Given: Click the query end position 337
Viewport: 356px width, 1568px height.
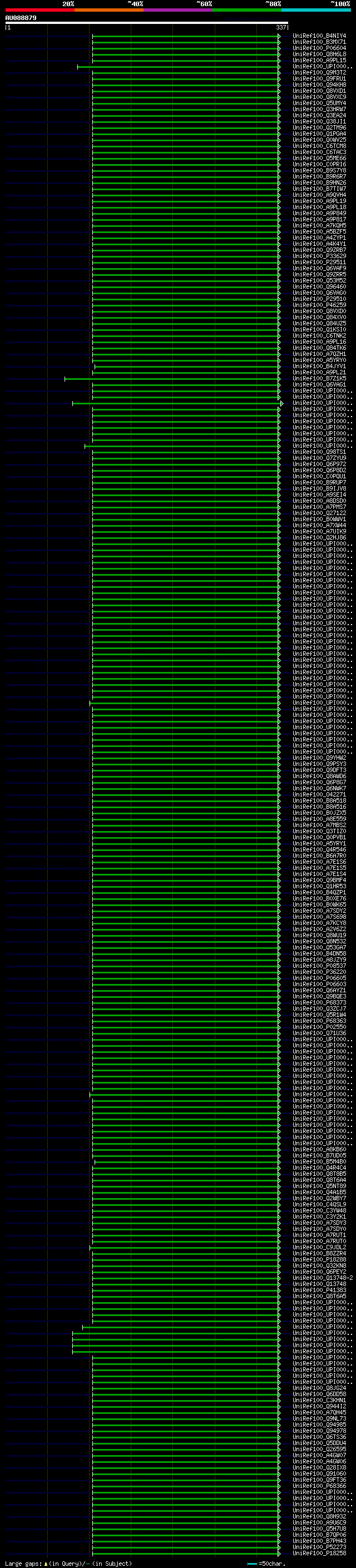Looking at the screenshot, I should tap(280, 27).
